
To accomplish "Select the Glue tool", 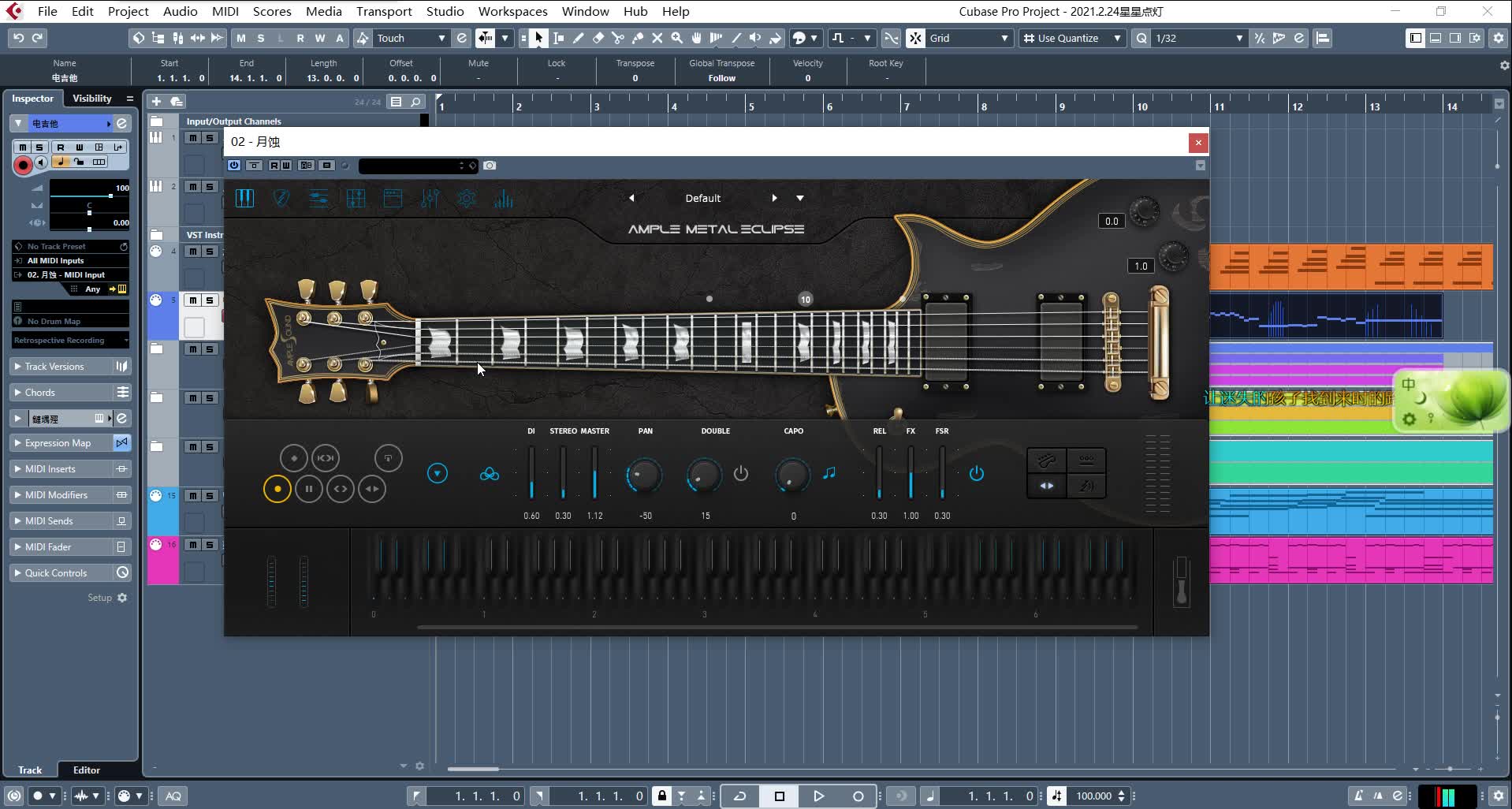I will coord(638,38).
